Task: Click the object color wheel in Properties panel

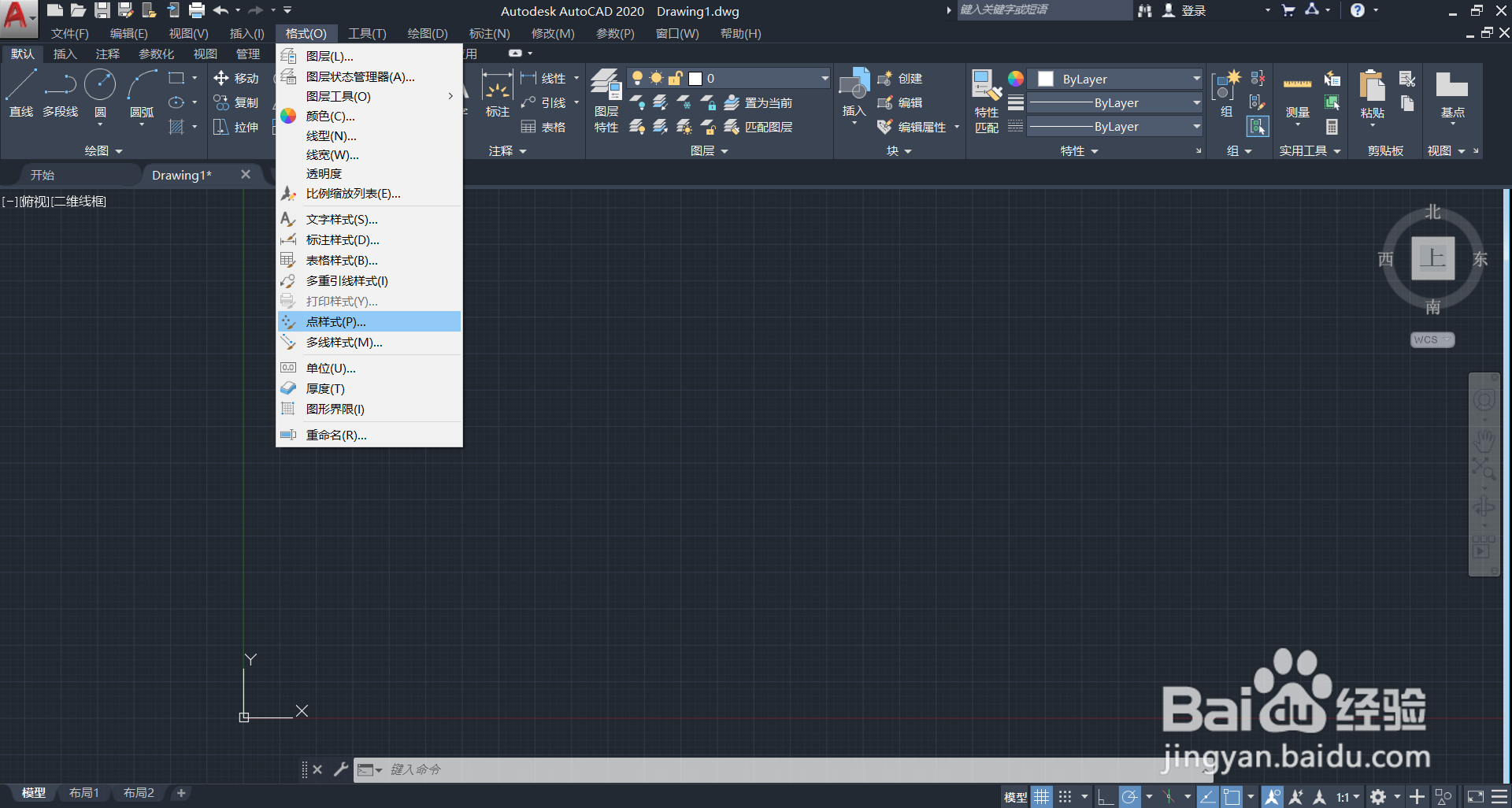Action: pyautogui.click(x=1016, y=79)
